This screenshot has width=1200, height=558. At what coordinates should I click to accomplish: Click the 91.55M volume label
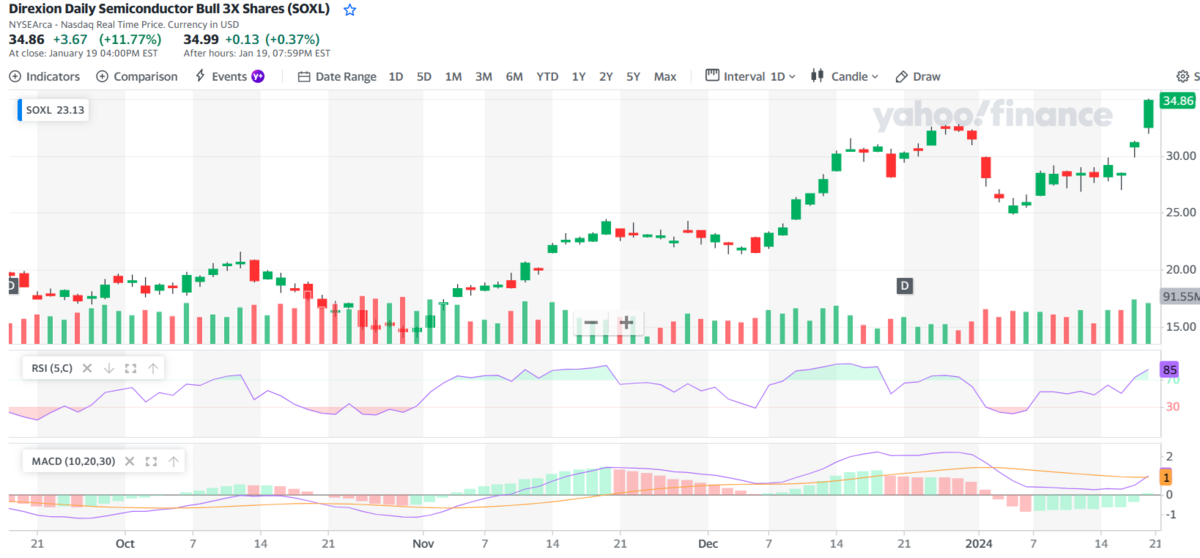[x=1180, y=297]
